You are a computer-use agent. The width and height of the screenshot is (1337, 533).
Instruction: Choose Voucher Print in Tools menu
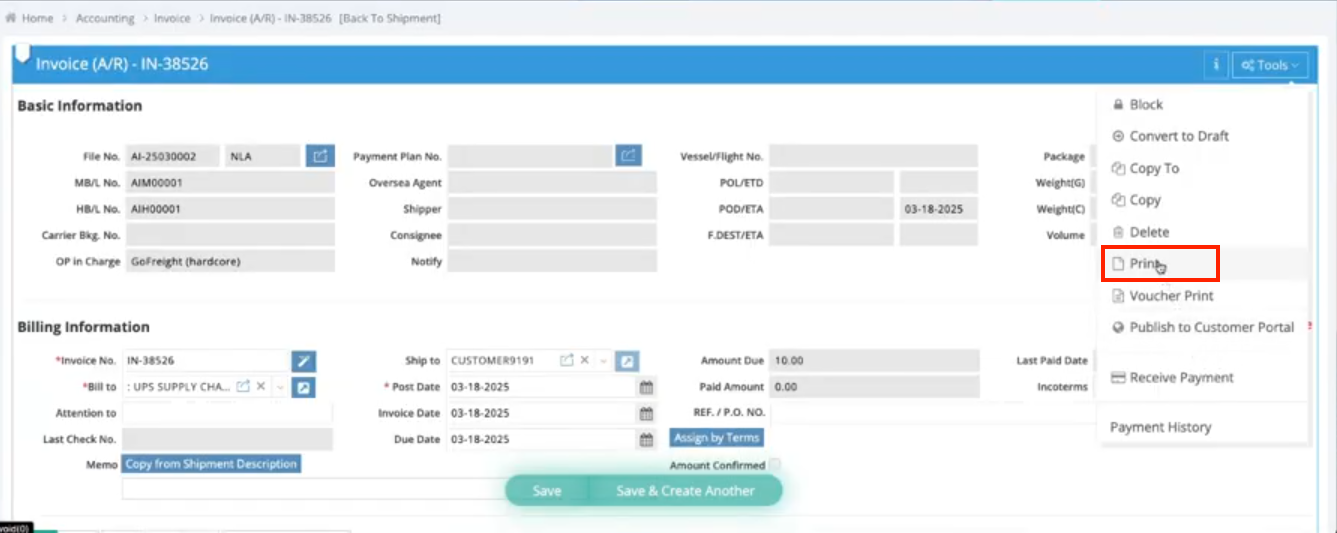[1171, 296]
